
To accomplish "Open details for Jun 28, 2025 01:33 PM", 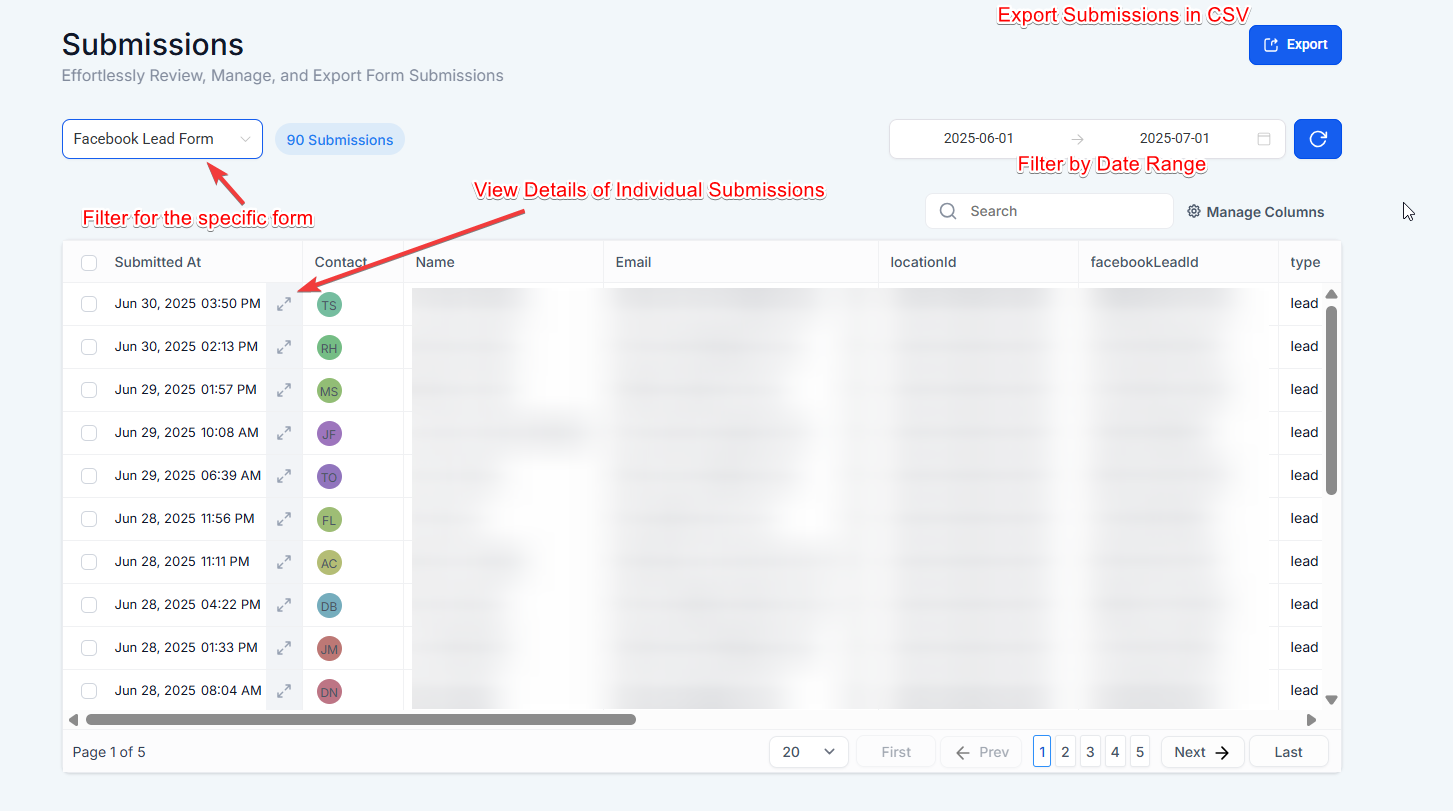I will click(284, 648).
